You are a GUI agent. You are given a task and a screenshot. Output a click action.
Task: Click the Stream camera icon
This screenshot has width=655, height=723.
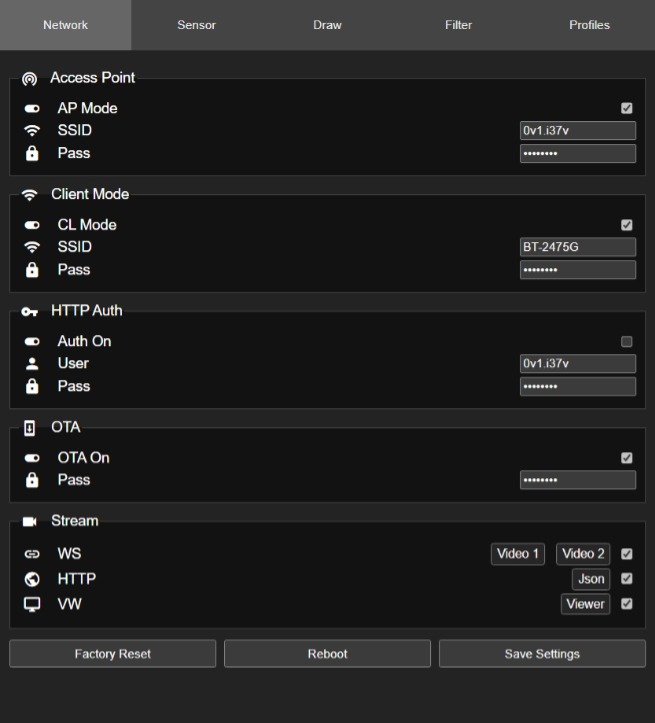[x=30, y=521]
